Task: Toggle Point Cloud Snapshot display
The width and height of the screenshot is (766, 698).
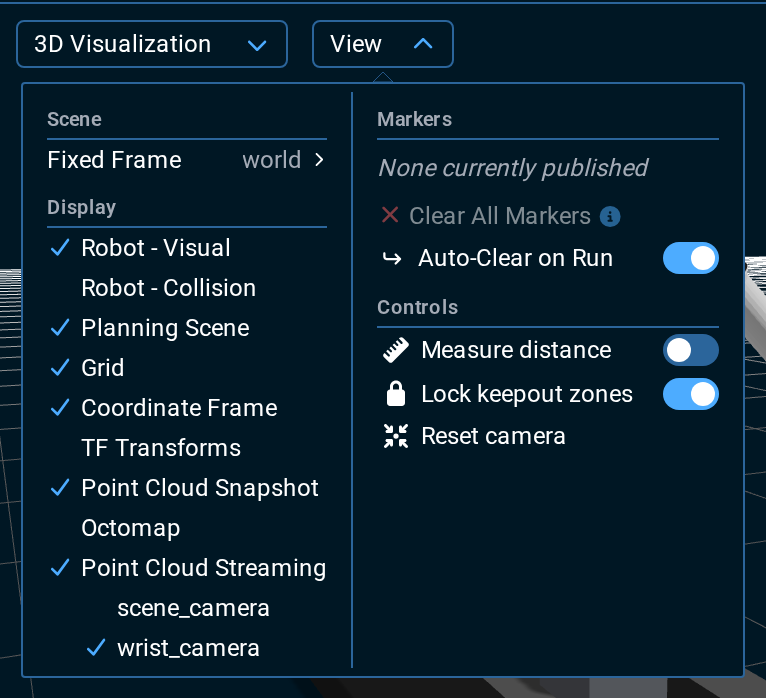Action: pos(187,488)
